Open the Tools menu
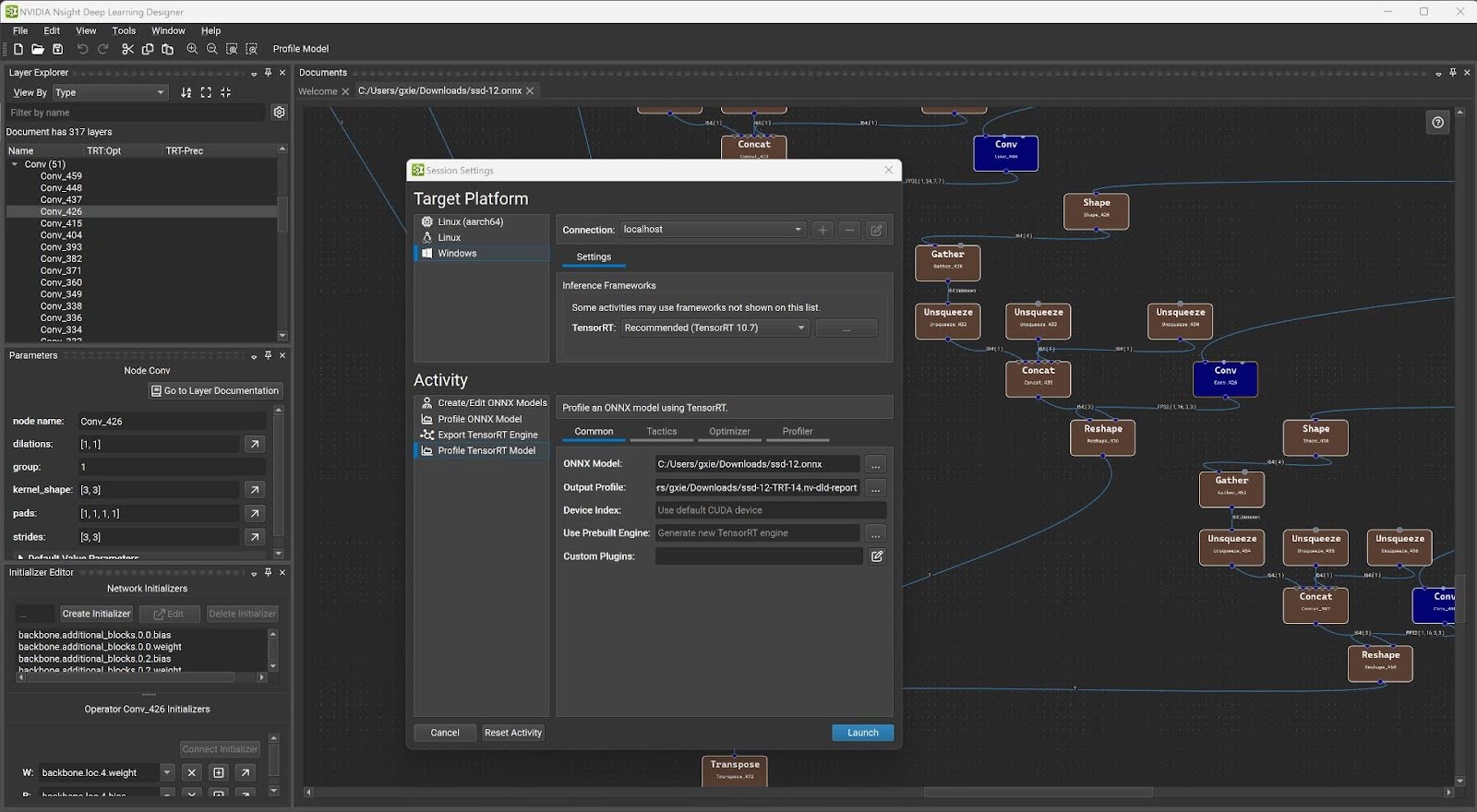The image size is (1477, 812). (124, 30)
